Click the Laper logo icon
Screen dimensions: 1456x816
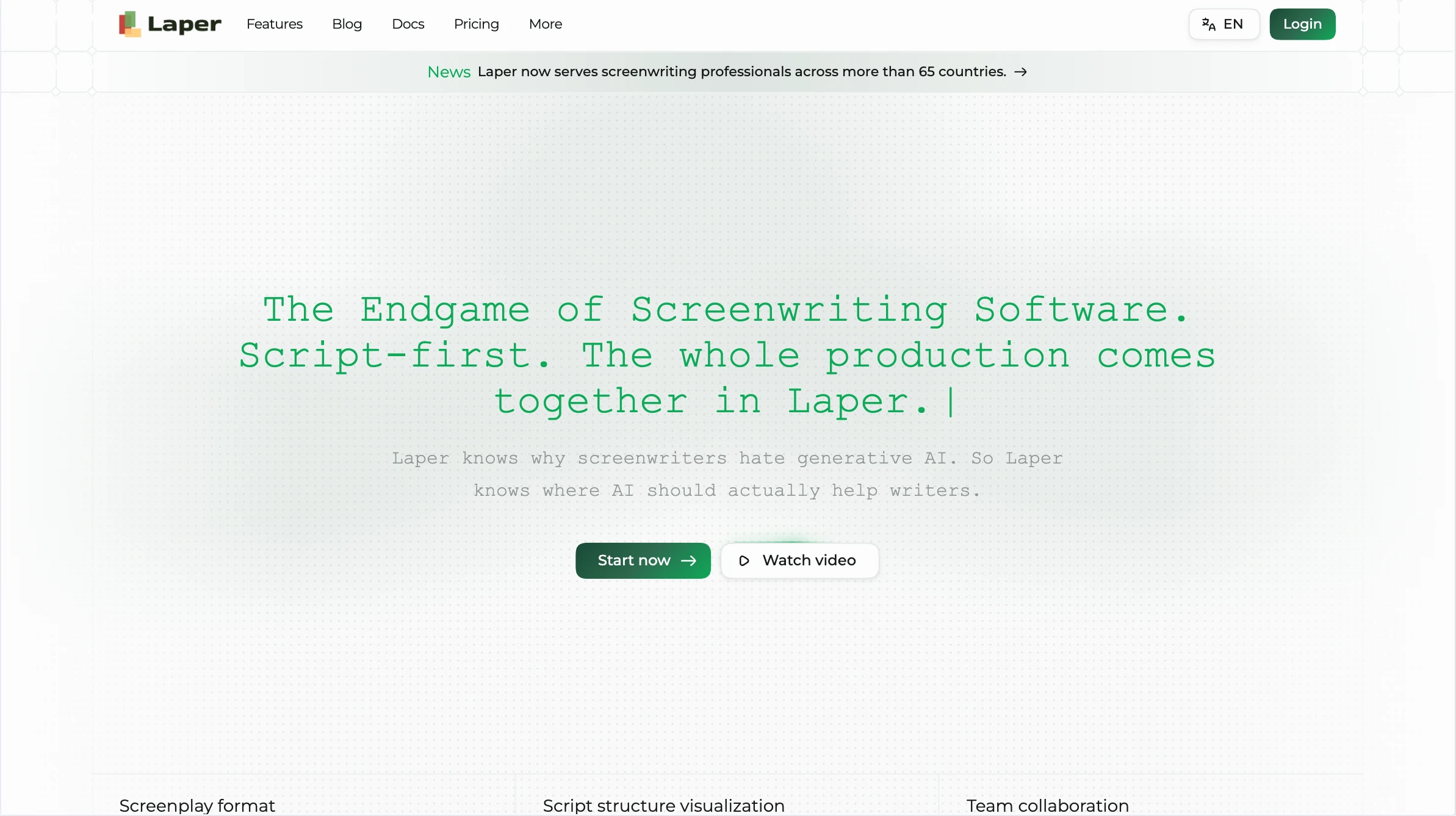pos(129,24)
